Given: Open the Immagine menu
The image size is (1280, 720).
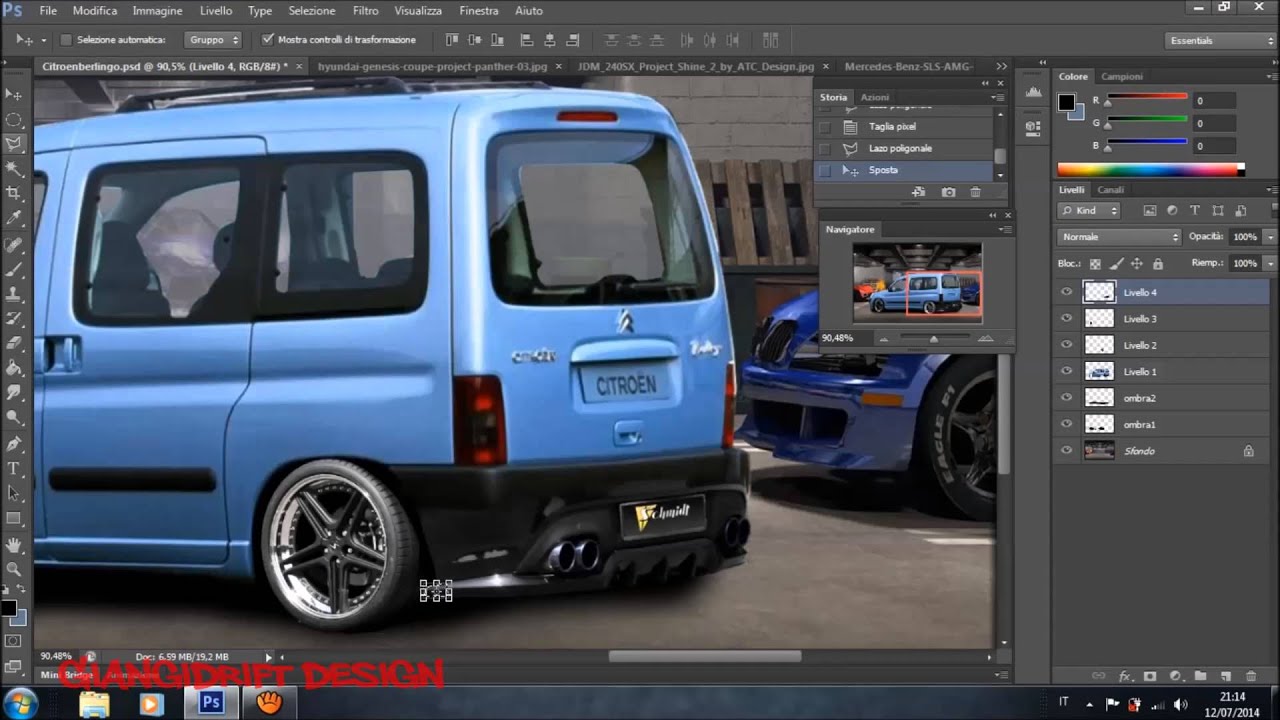Looking at the screenshot, I should (x=157, y=11).
